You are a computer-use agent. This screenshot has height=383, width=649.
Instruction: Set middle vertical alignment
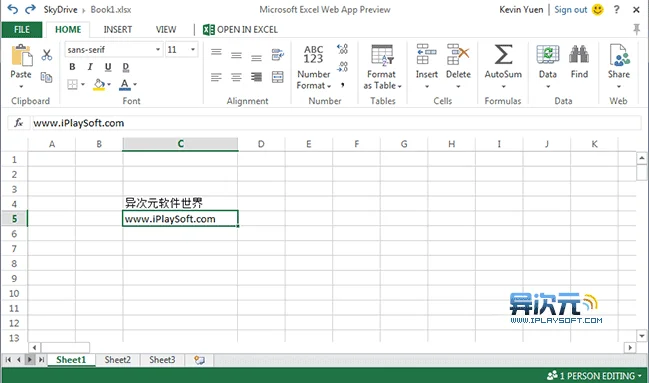pos(236,55)
